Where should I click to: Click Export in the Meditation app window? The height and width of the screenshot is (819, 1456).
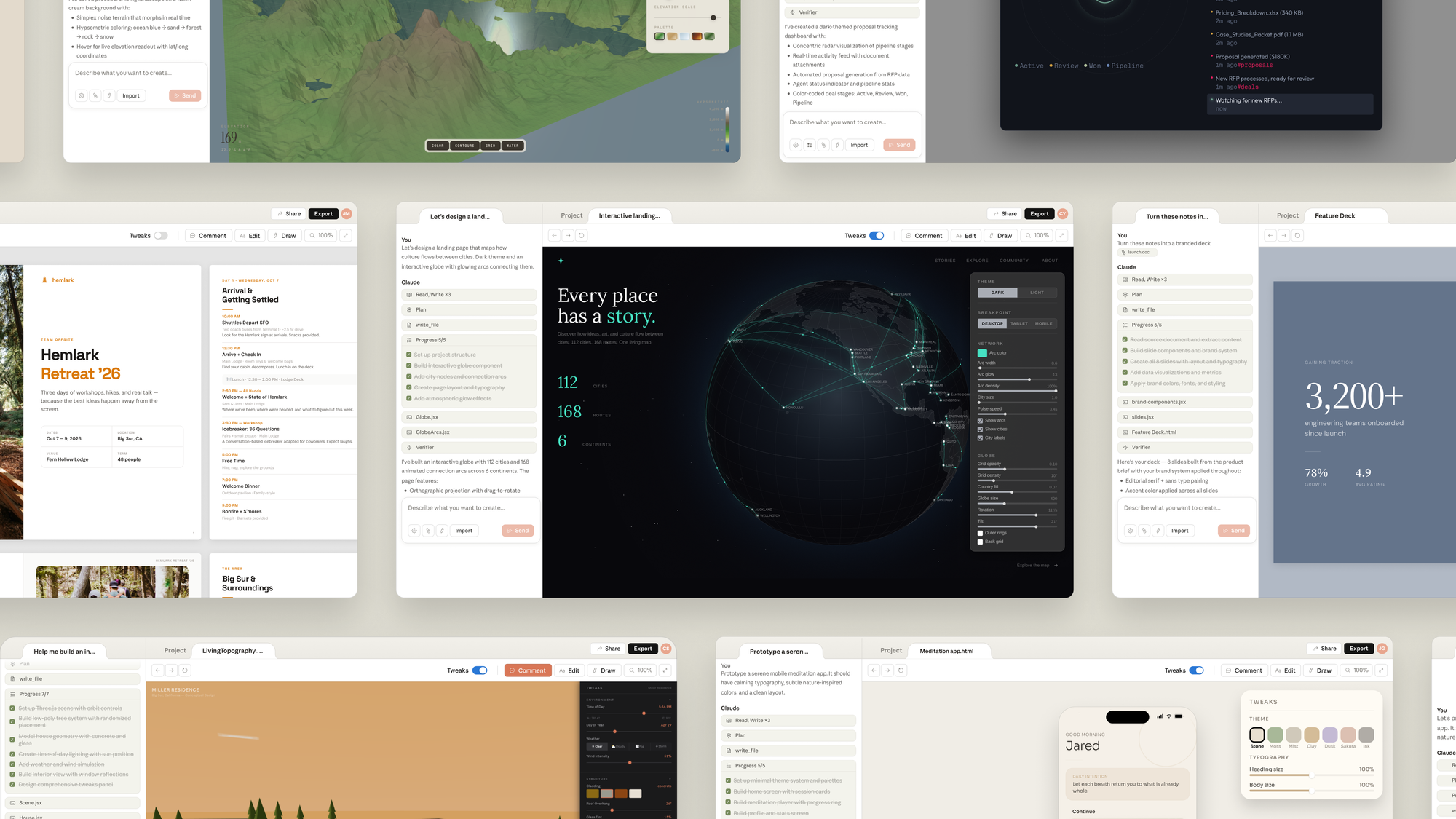pos(1358,649)
